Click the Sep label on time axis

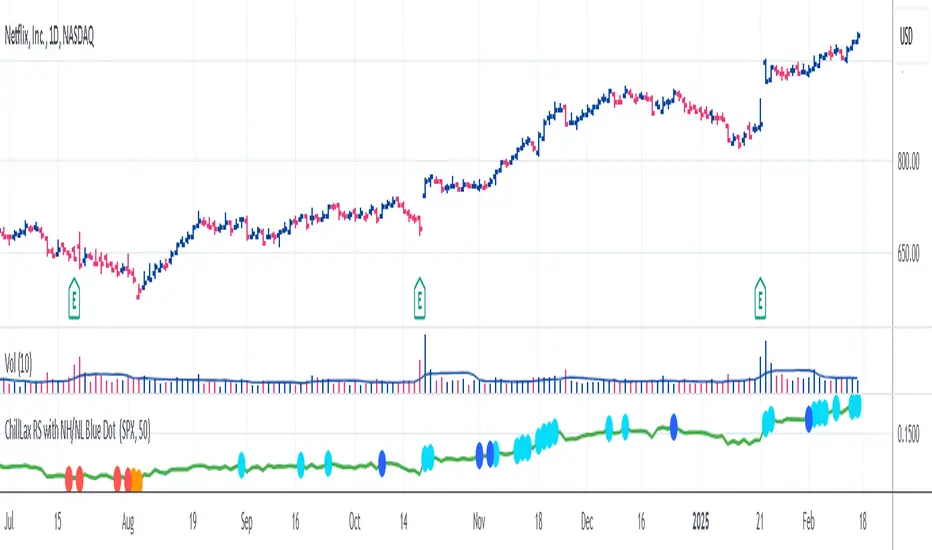[x=246, y=522]
